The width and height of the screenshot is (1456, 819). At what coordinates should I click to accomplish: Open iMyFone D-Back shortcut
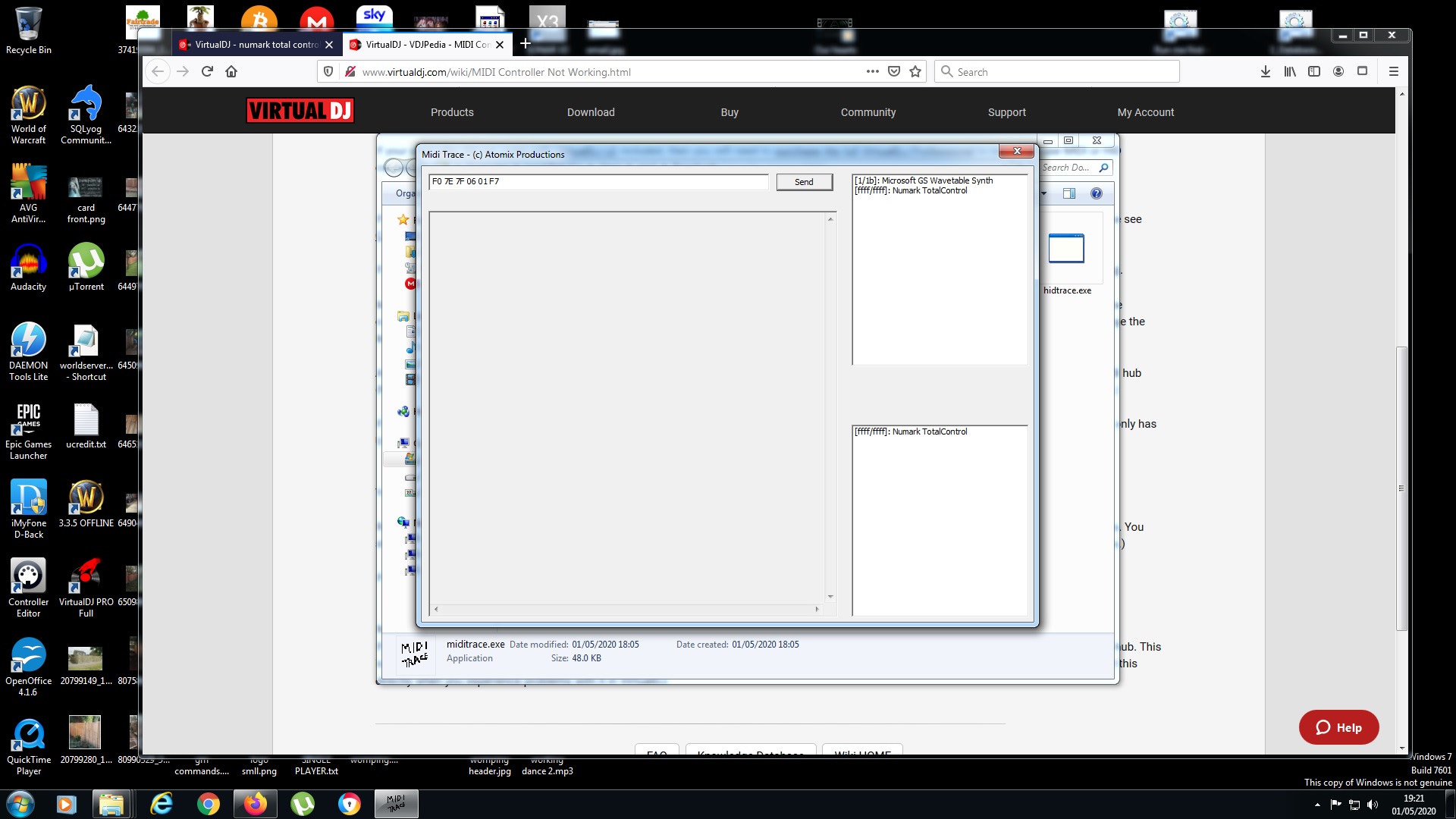(28, 509)
